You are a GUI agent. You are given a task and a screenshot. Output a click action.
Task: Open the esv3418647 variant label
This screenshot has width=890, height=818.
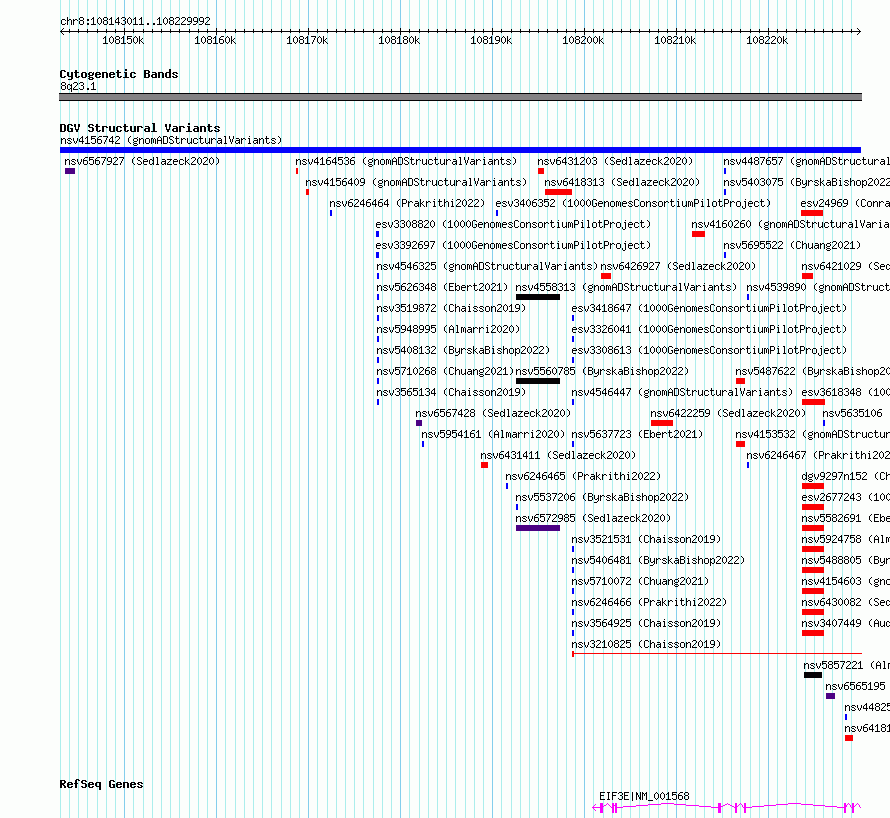pos(709,308)
